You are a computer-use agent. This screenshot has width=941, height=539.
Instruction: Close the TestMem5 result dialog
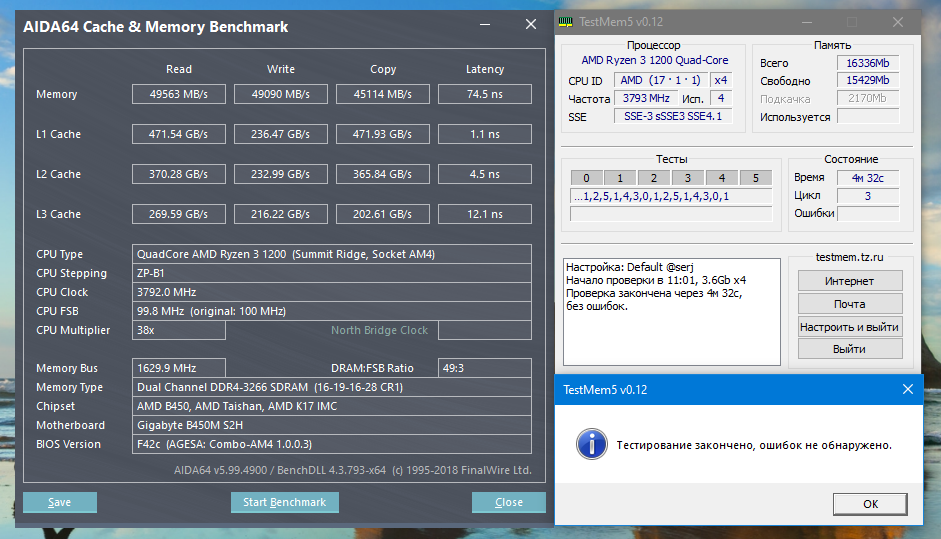pyautogui.click(x=907, y=390)
